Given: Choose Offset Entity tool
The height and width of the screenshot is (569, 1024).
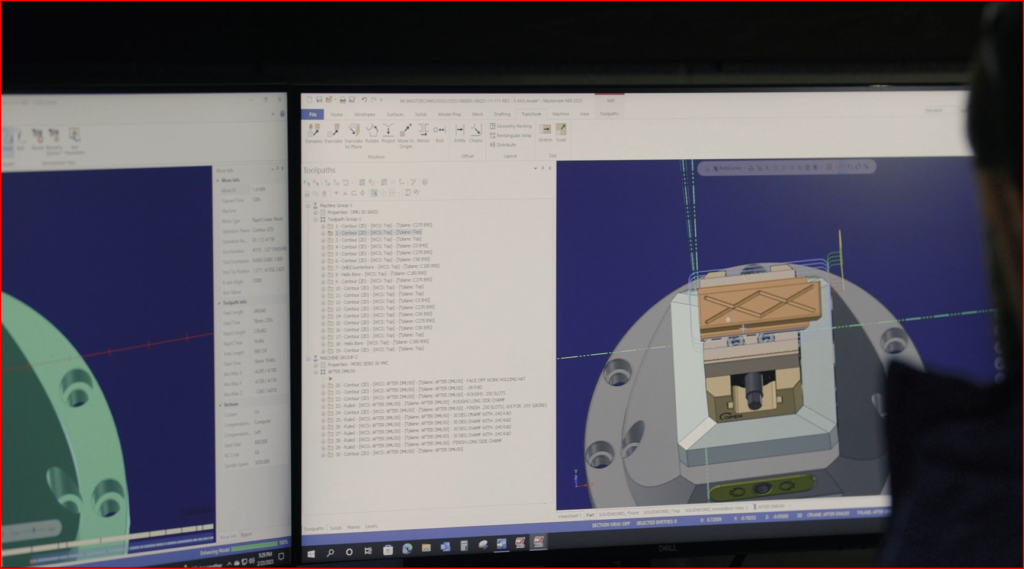Looking at the screenshot, I should (460, 133).
